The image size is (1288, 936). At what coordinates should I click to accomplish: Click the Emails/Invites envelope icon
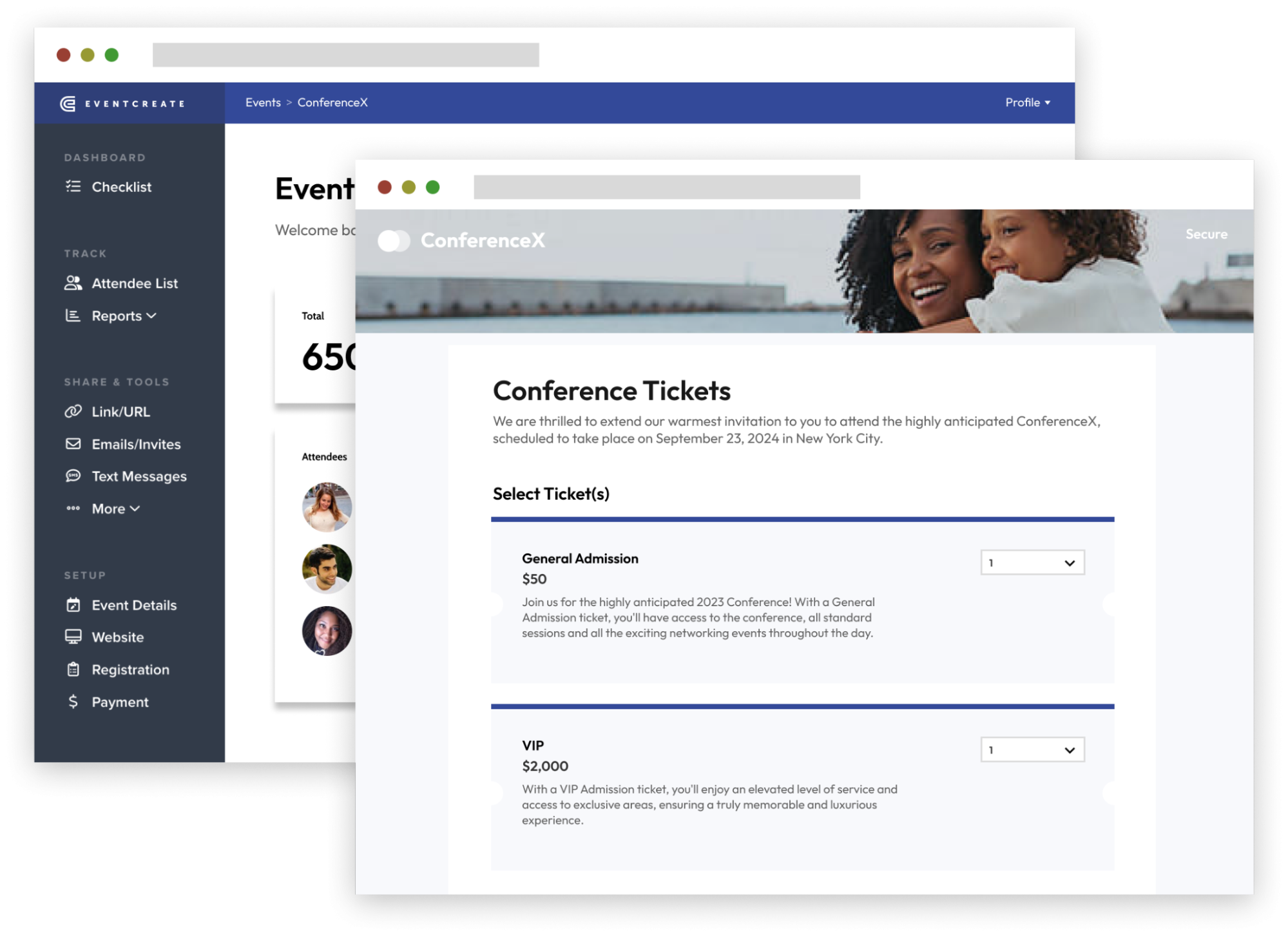coord(73,444)
